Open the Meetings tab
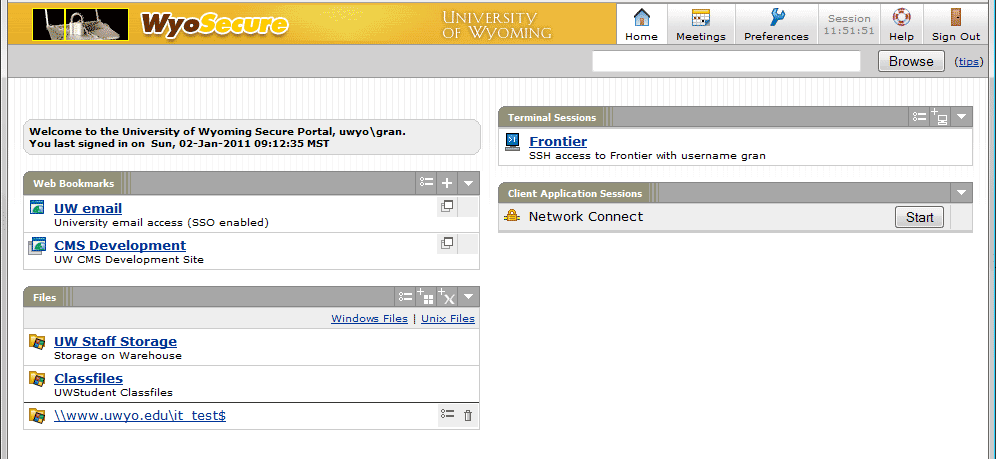Screen dimensions: 999x459 tap(701, 24)
